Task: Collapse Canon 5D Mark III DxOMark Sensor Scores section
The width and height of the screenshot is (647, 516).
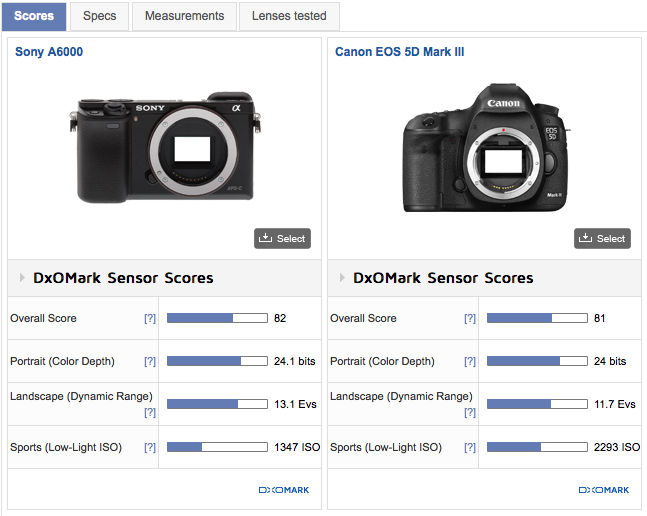Action: coord(342,278)
